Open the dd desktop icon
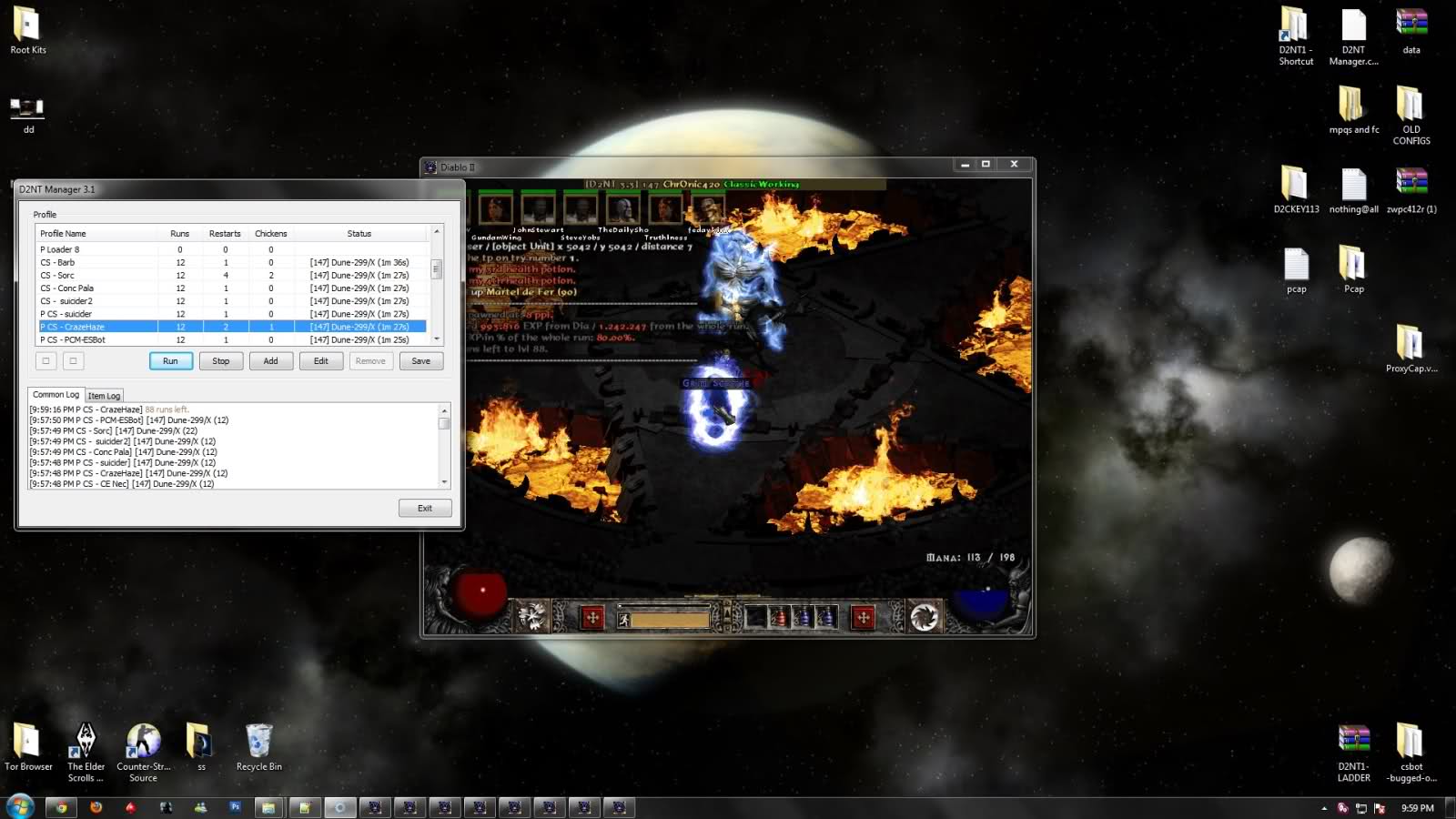1456x819 pixels. point(27,115)
